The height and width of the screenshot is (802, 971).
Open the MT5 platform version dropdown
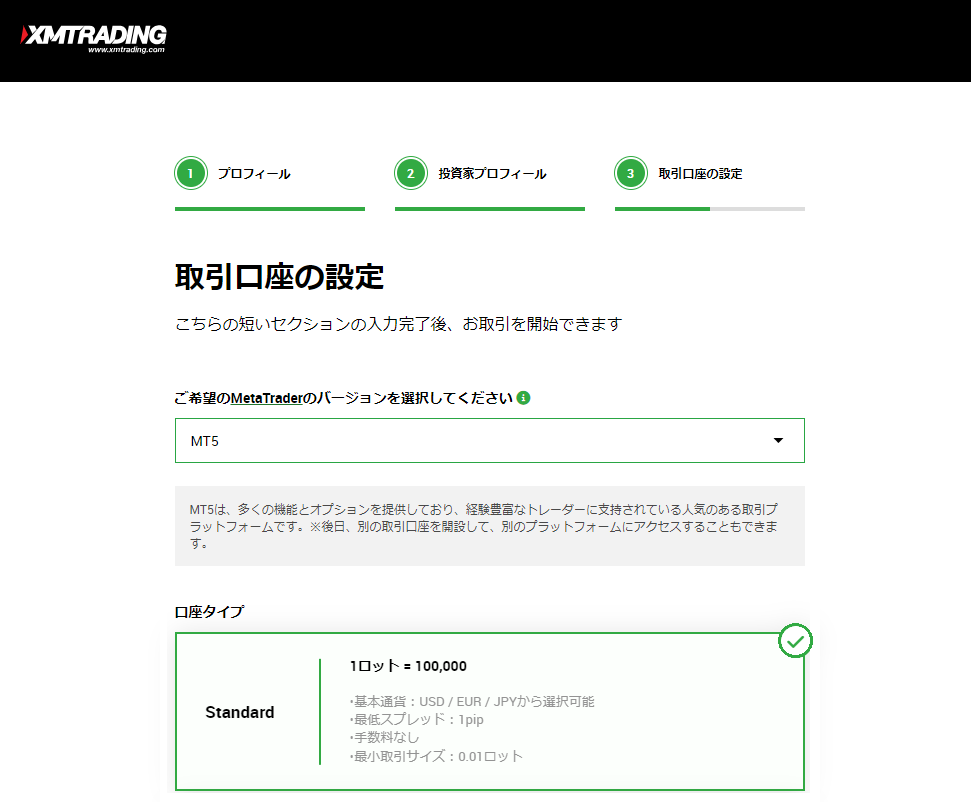click(490, 440)
